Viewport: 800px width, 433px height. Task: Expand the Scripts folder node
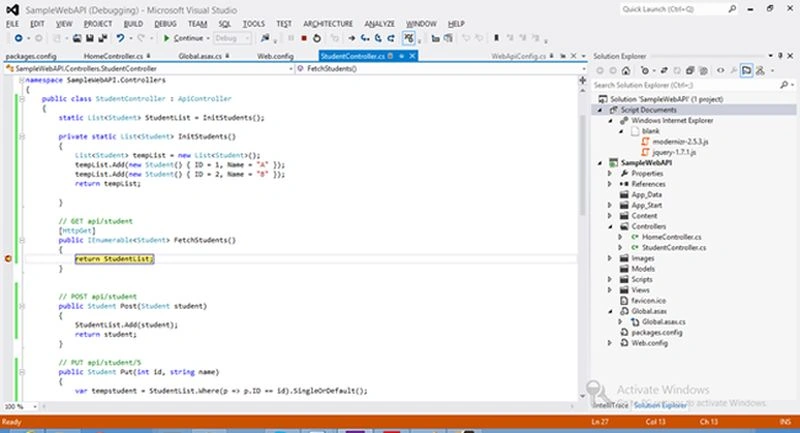coord(610,279)
